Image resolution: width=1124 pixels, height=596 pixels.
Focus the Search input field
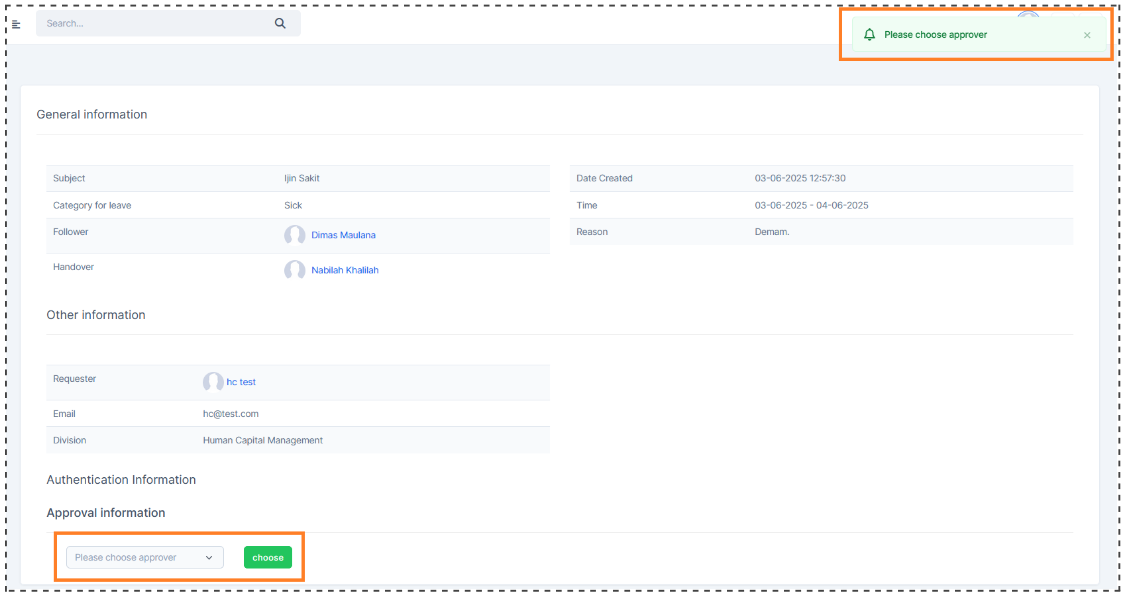pos(150,24)
